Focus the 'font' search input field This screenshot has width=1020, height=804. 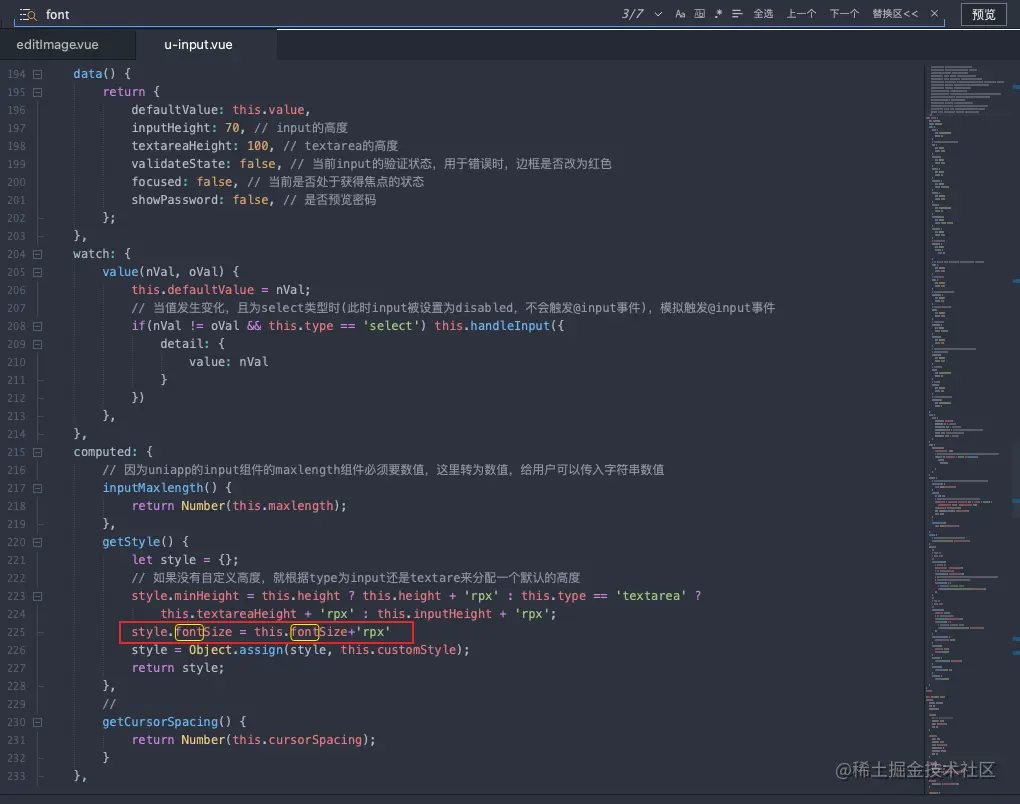325,14
